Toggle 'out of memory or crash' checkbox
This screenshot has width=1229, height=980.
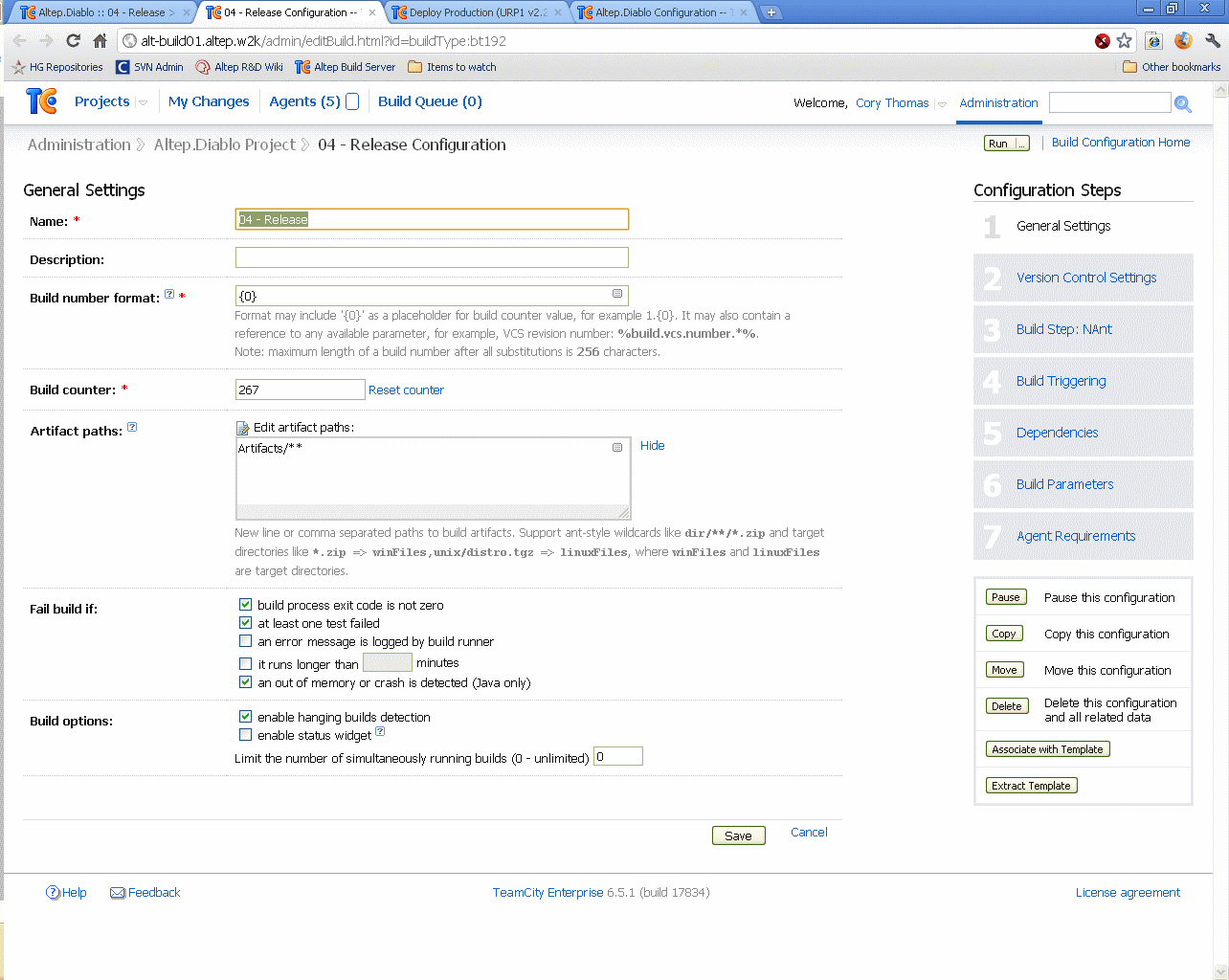(x=245, y=682)
